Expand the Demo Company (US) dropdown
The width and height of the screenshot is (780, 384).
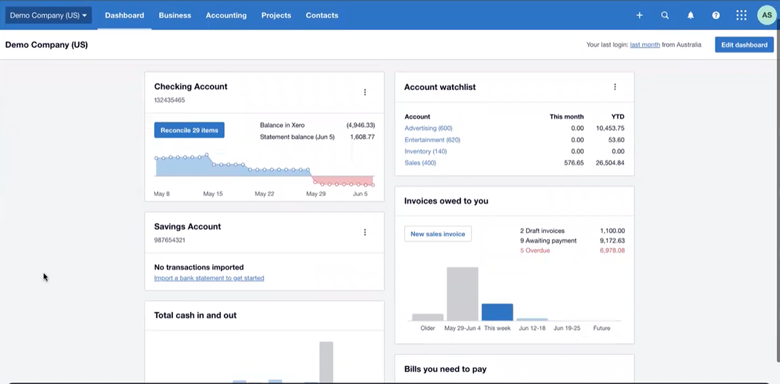point(48,15)
